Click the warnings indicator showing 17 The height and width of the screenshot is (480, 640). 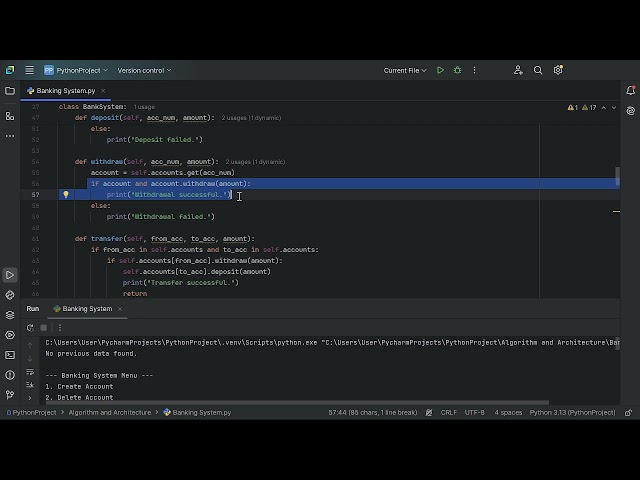(589, 108)
